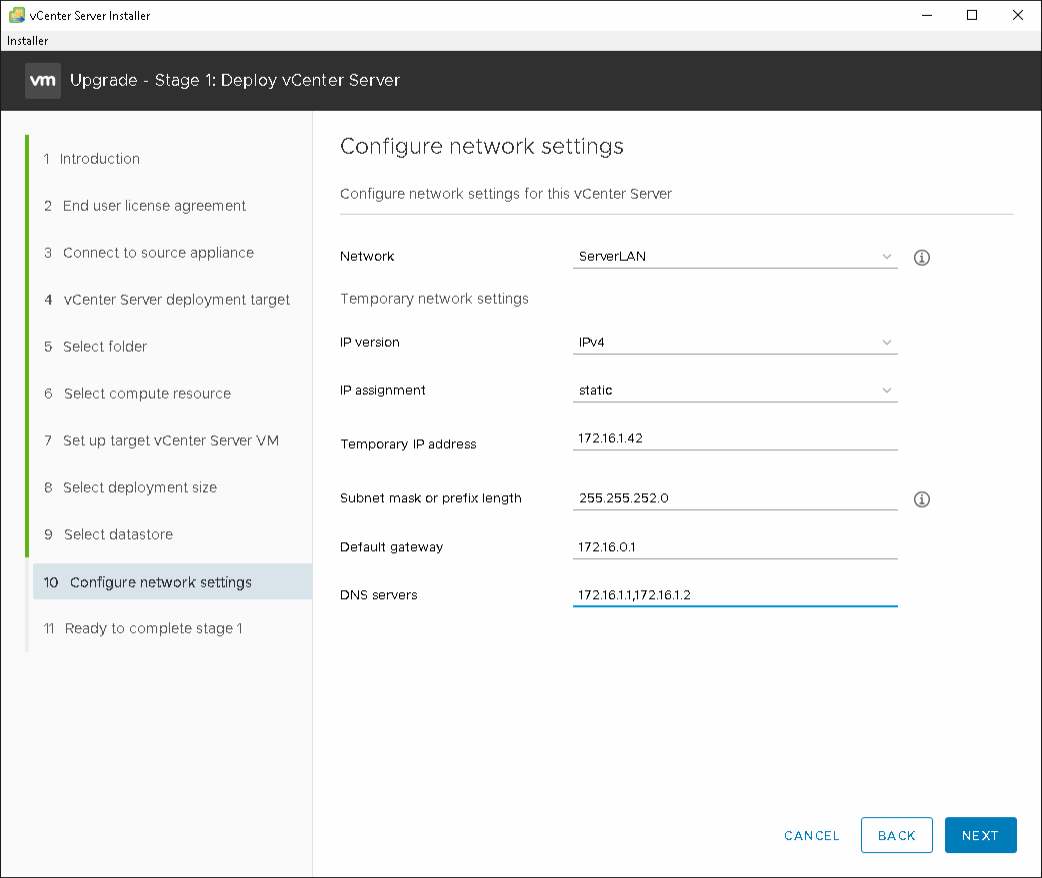
Task: Click into the Temporary IP address field
Action: point(734,439)
